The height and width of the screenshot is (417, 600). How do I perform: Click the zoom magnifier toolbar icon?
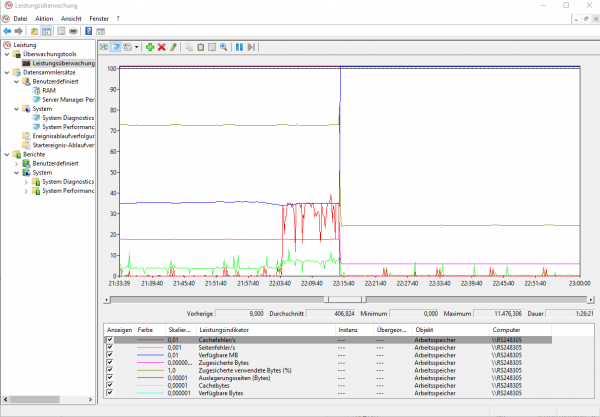click(224, 47)
